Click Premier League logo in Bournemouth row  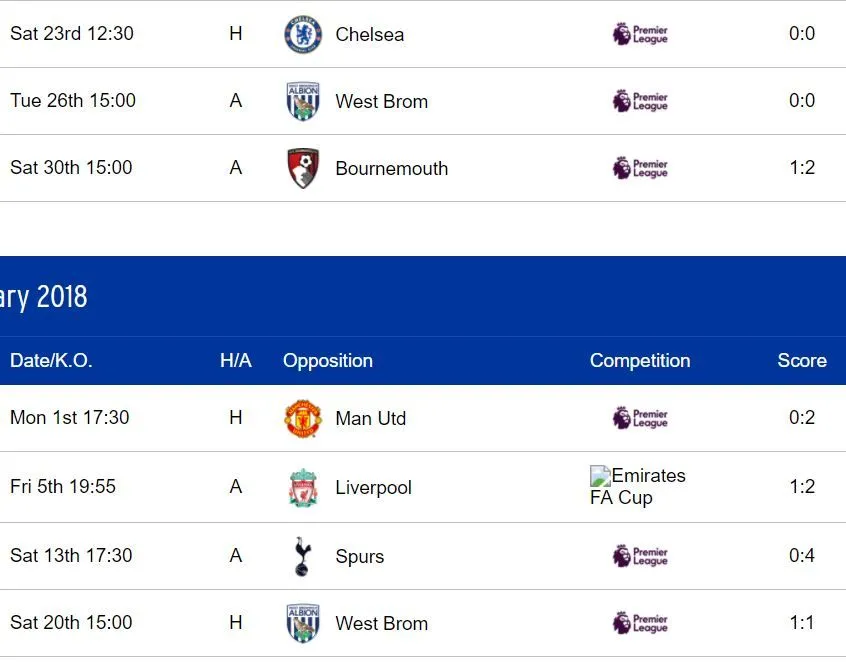640,168
